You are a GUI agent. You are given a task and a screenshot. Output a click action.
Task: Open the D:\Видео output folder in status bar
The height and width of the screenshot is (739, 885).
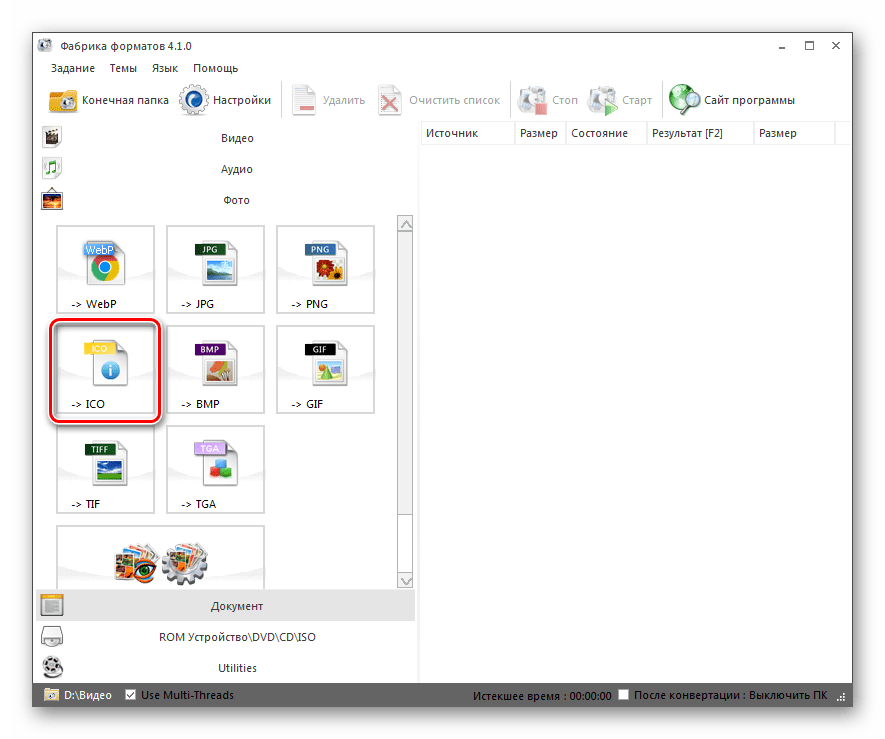coord(78,695)
